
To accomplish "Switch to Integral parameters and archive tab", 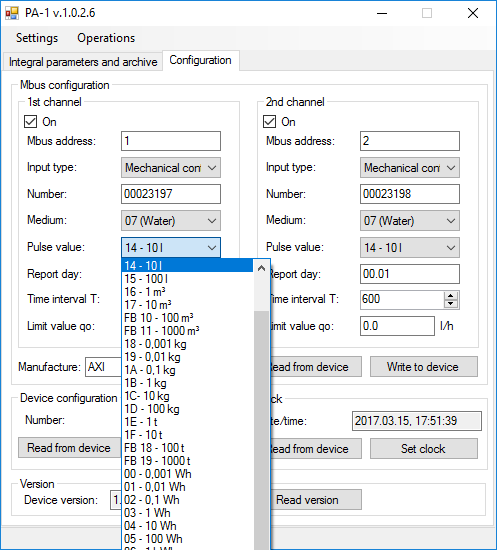I will tap(83, 62).
